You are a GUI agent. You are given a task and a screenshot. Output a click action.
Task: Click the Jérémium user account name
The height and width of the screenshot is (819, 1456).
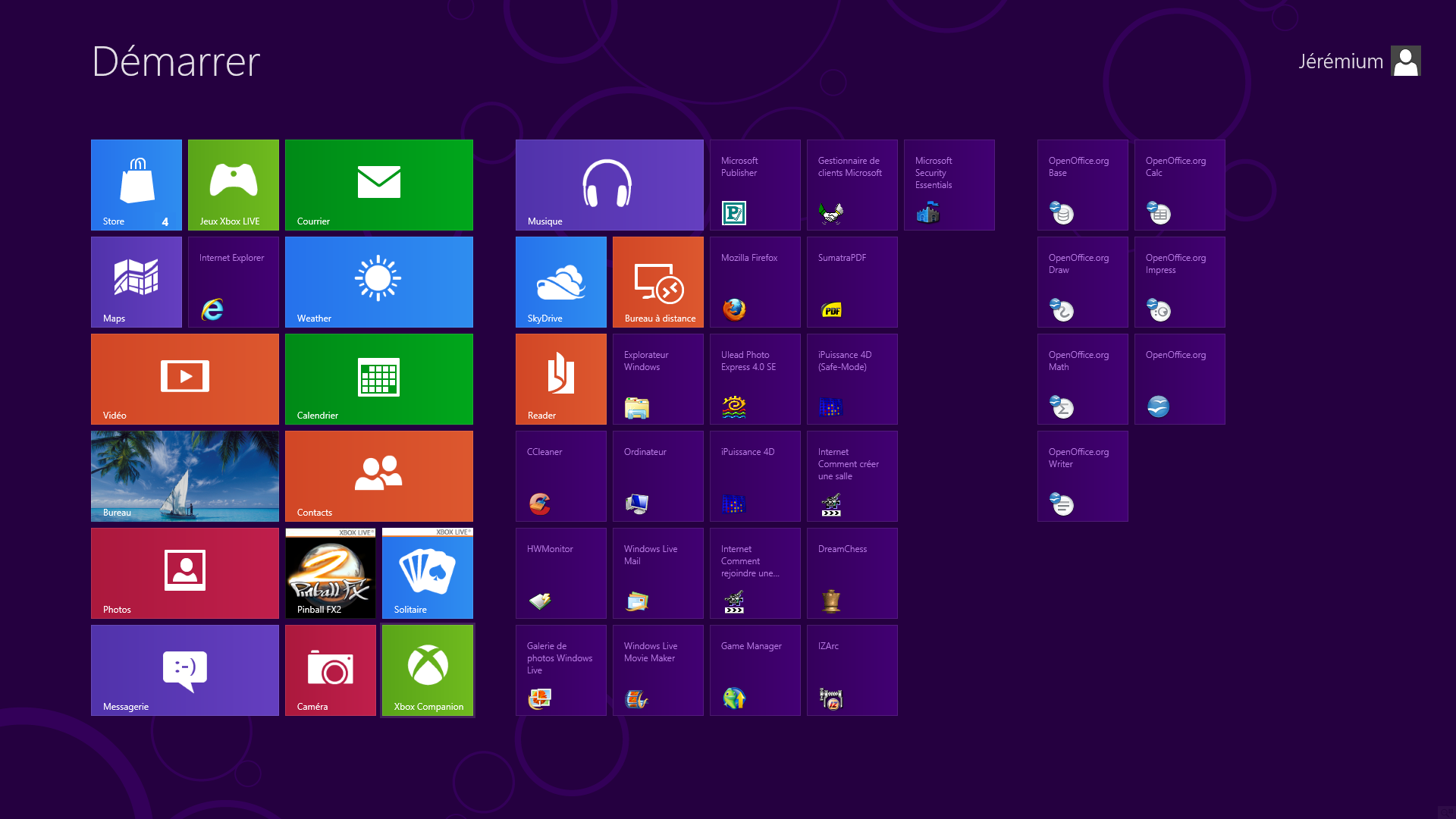tap(1341, 61)
